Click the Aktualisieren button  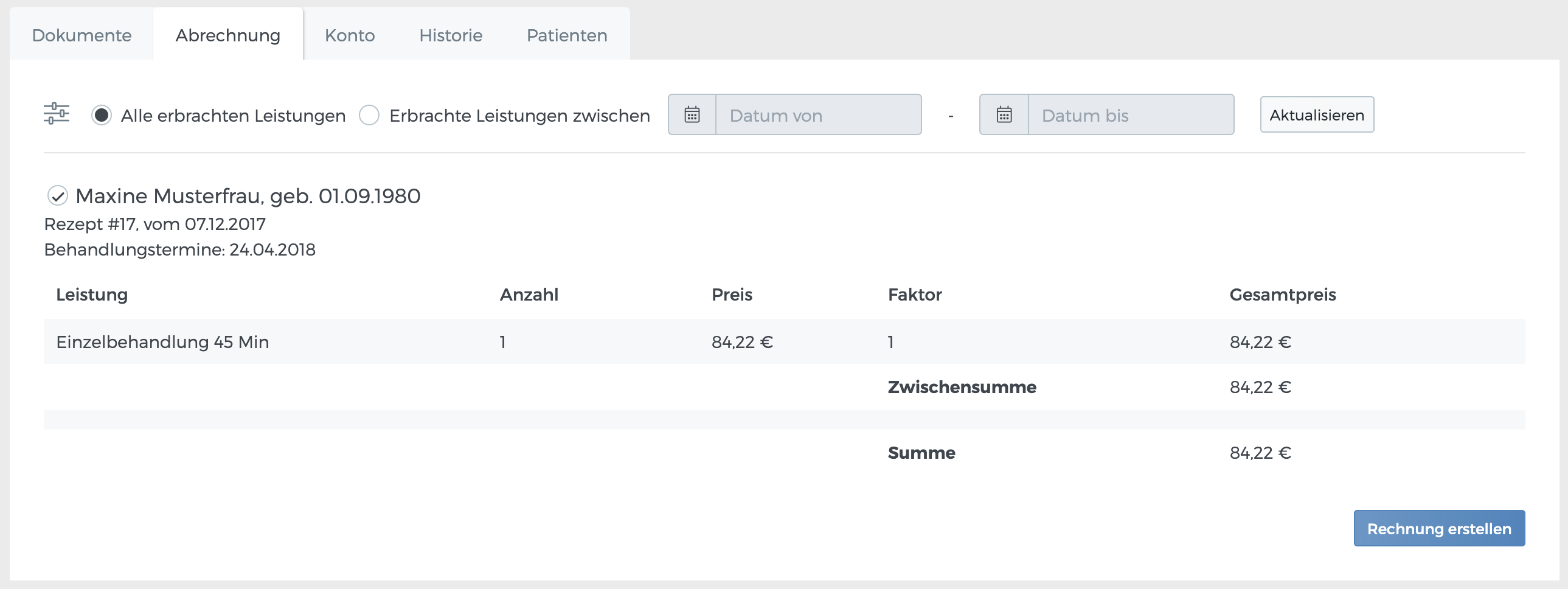[x=1317, y=114]
